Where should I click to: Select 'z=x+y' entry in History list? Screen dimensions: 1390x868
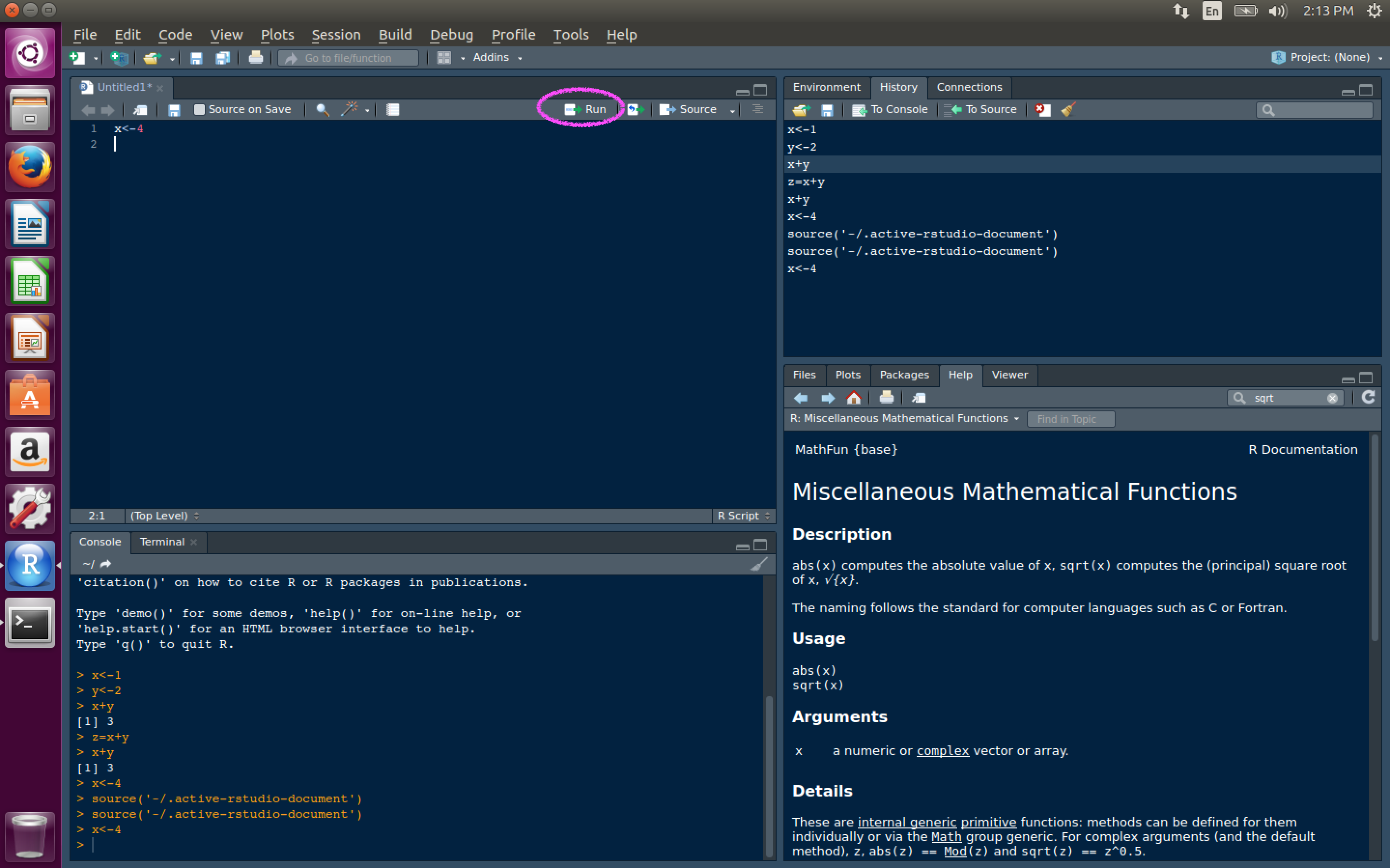(1082, 182)
